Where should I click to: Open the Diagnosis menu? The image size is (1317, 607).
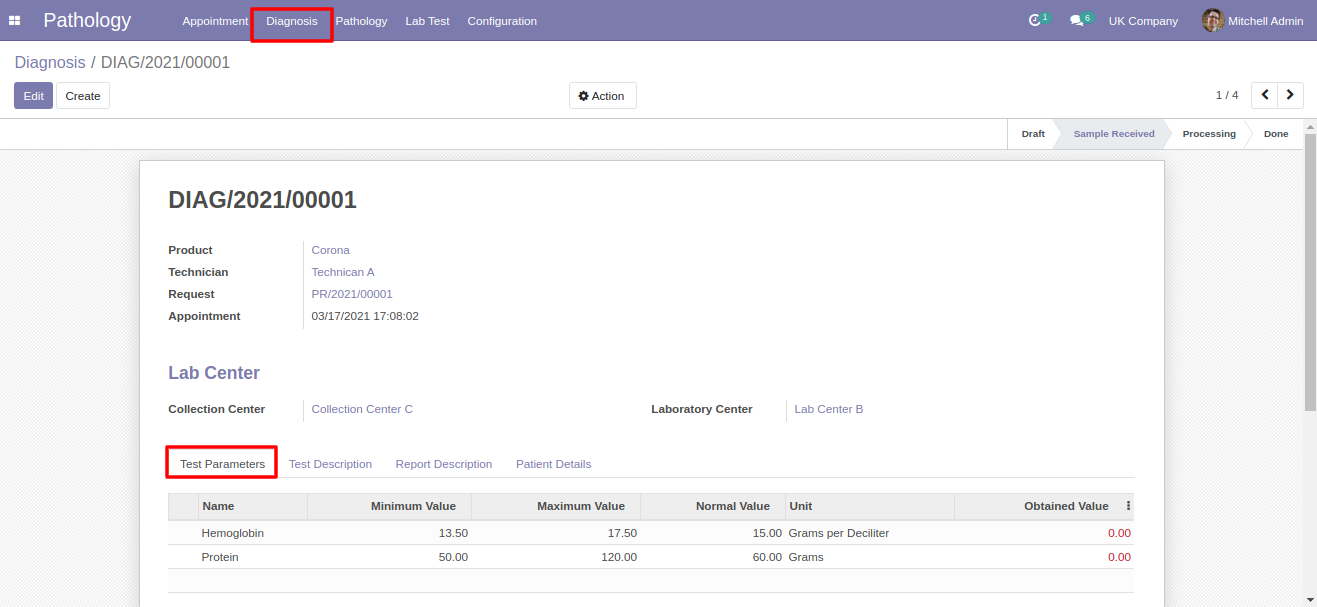[x=292, y=21]
